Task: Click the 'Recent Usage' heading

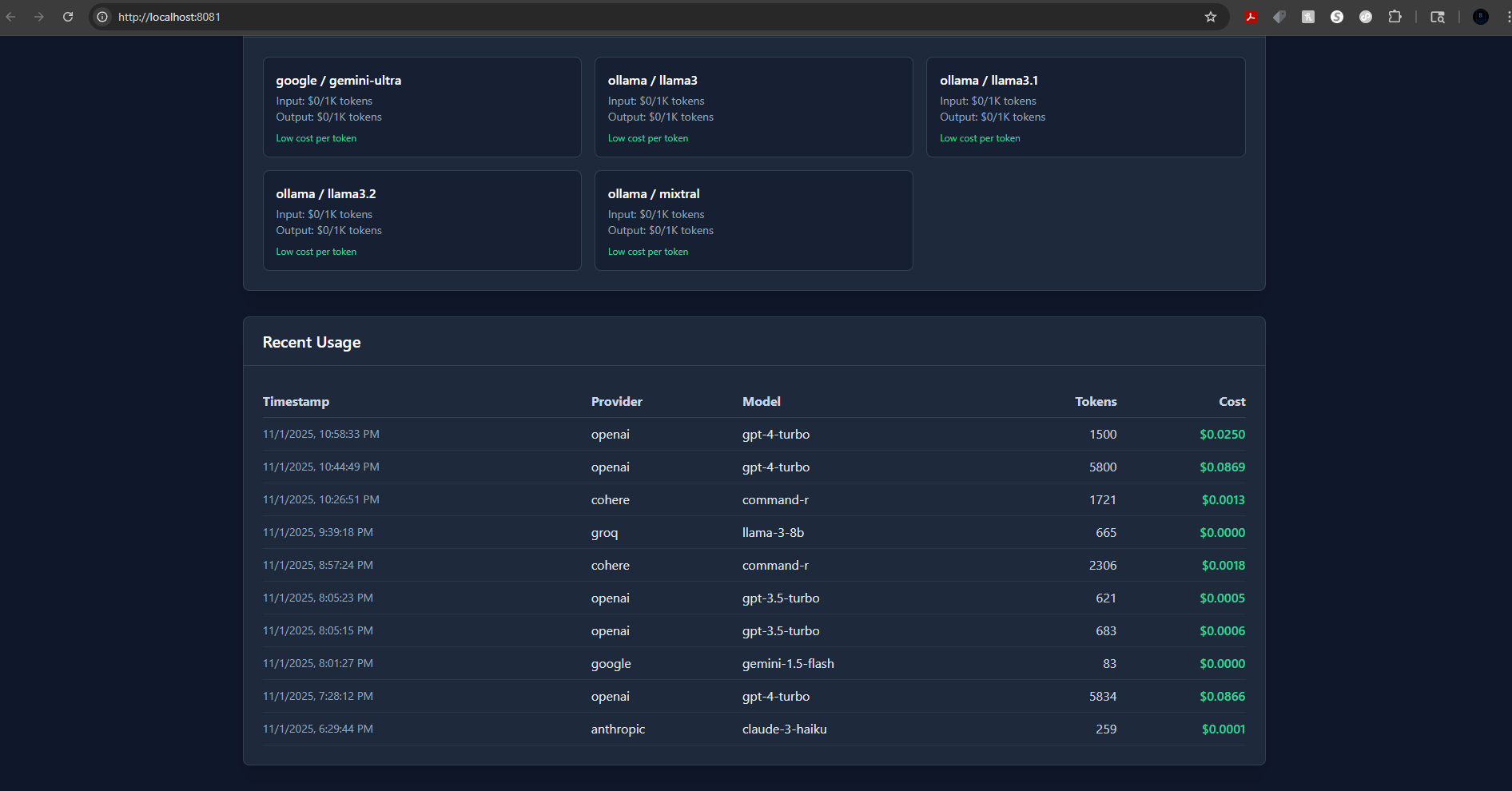Action: [x=312, y=343]
